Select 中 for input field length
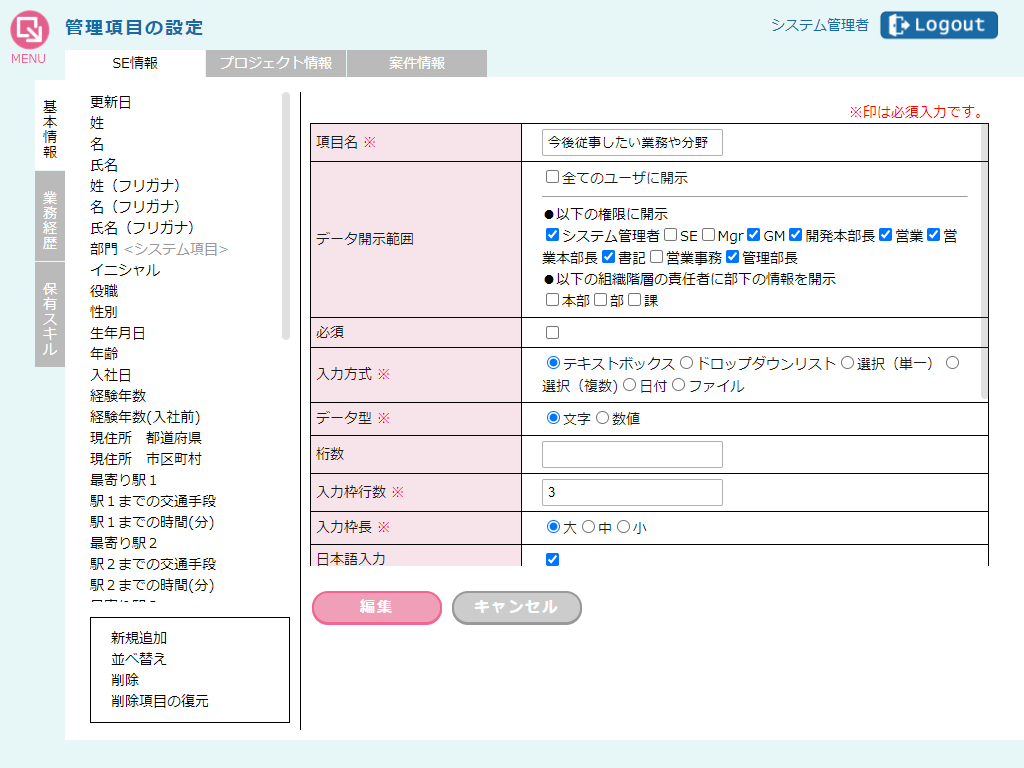Viewport: 1024px width, 768px height. (588, 527)
